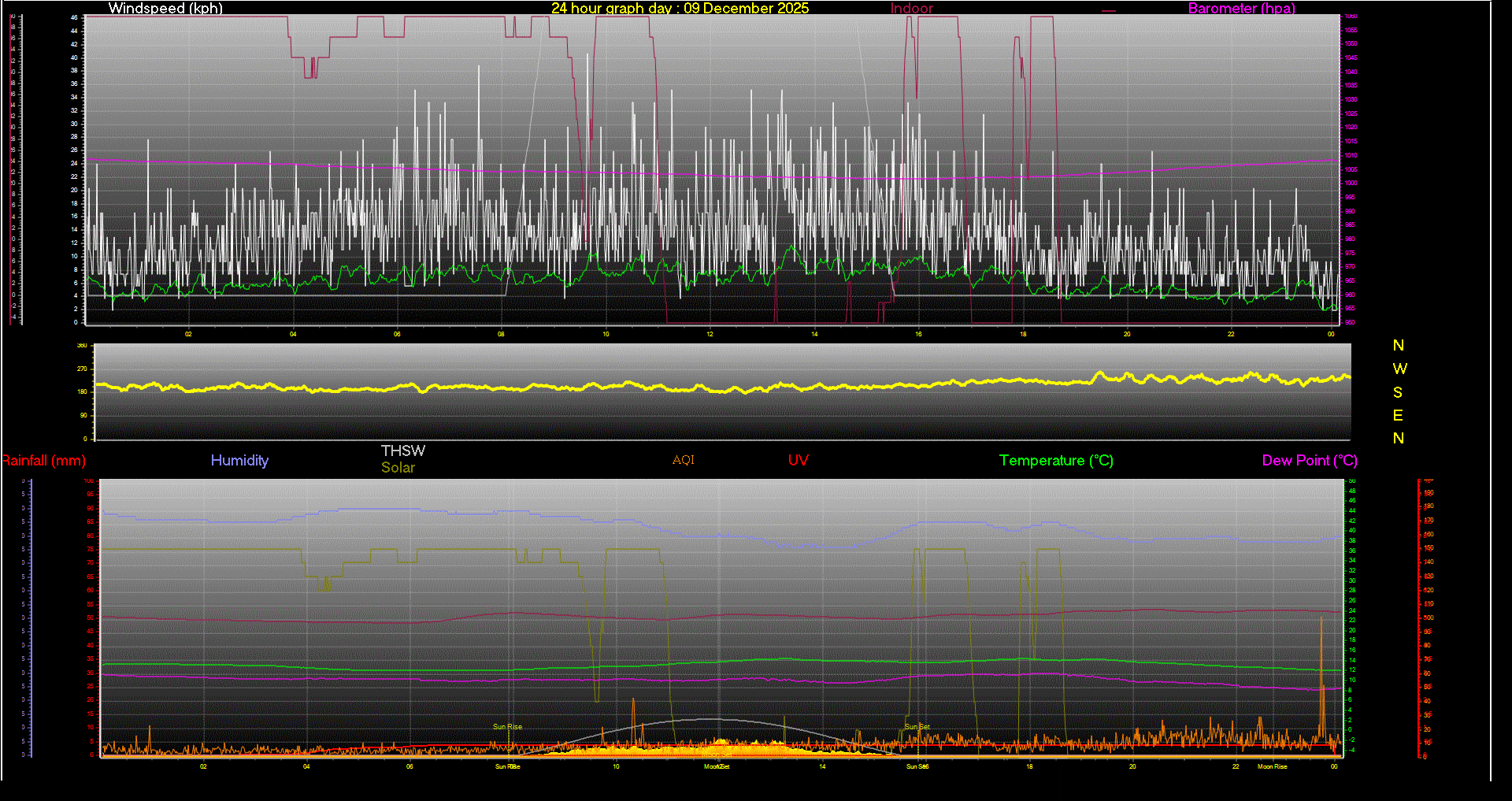This screenshot has height=801, width=1512.
Task: Click the THSW legend label
Action: [x=402, y=451]
